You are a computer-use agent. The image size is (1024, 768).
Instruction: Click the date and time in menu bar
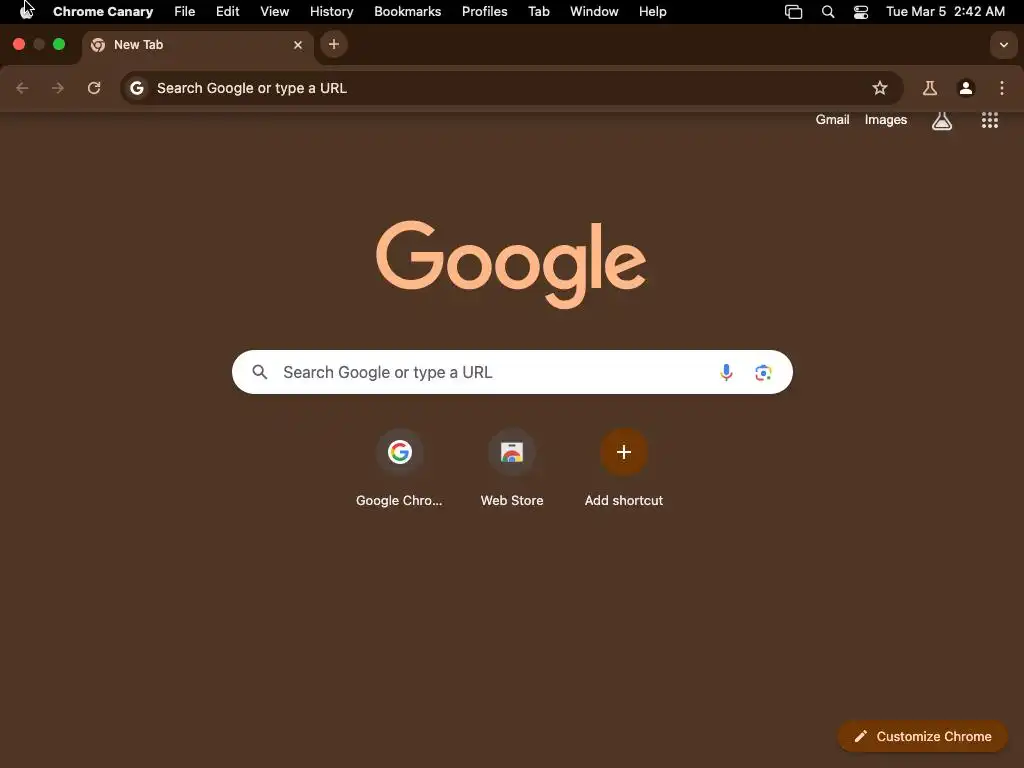point(945,11)
